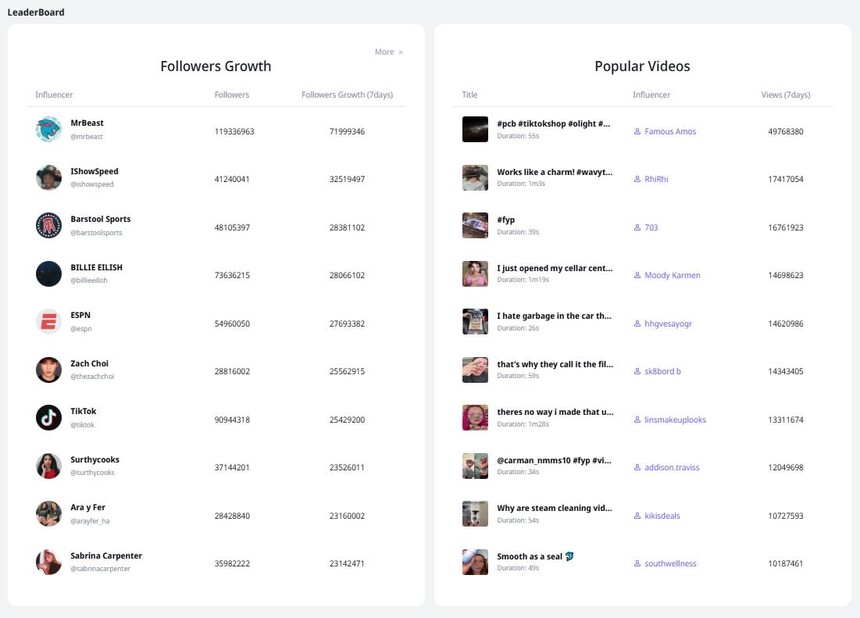Open the "#fyp" video thumbnail
860x618 pixels.
[475, 225]
